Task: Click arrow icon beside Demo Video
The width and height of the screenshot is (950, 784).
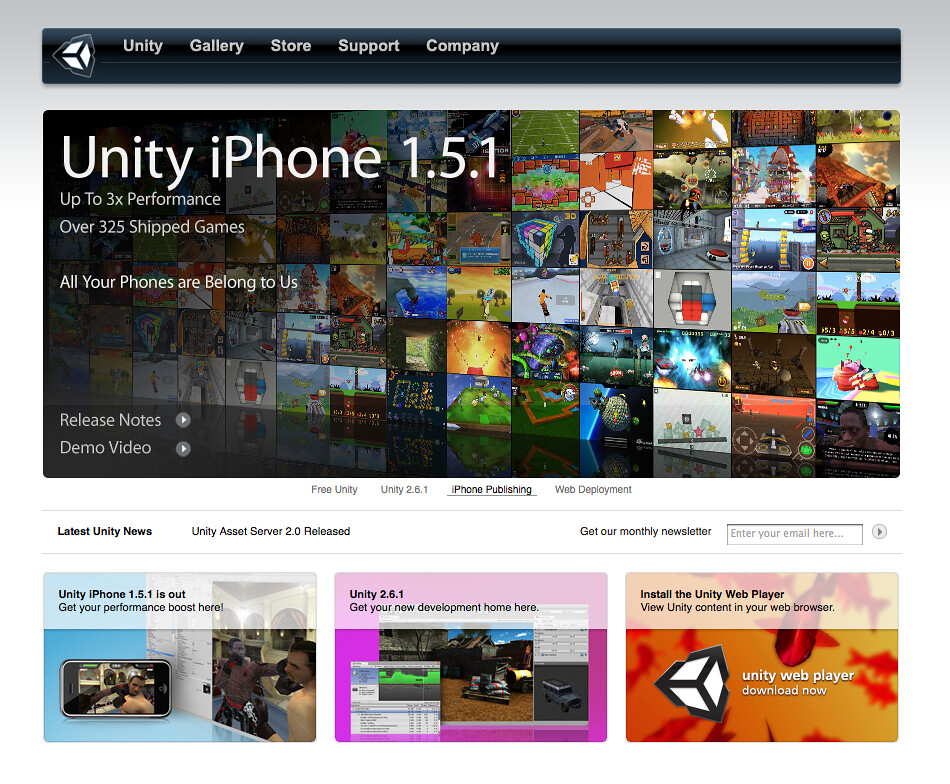Action: [183, 449]
